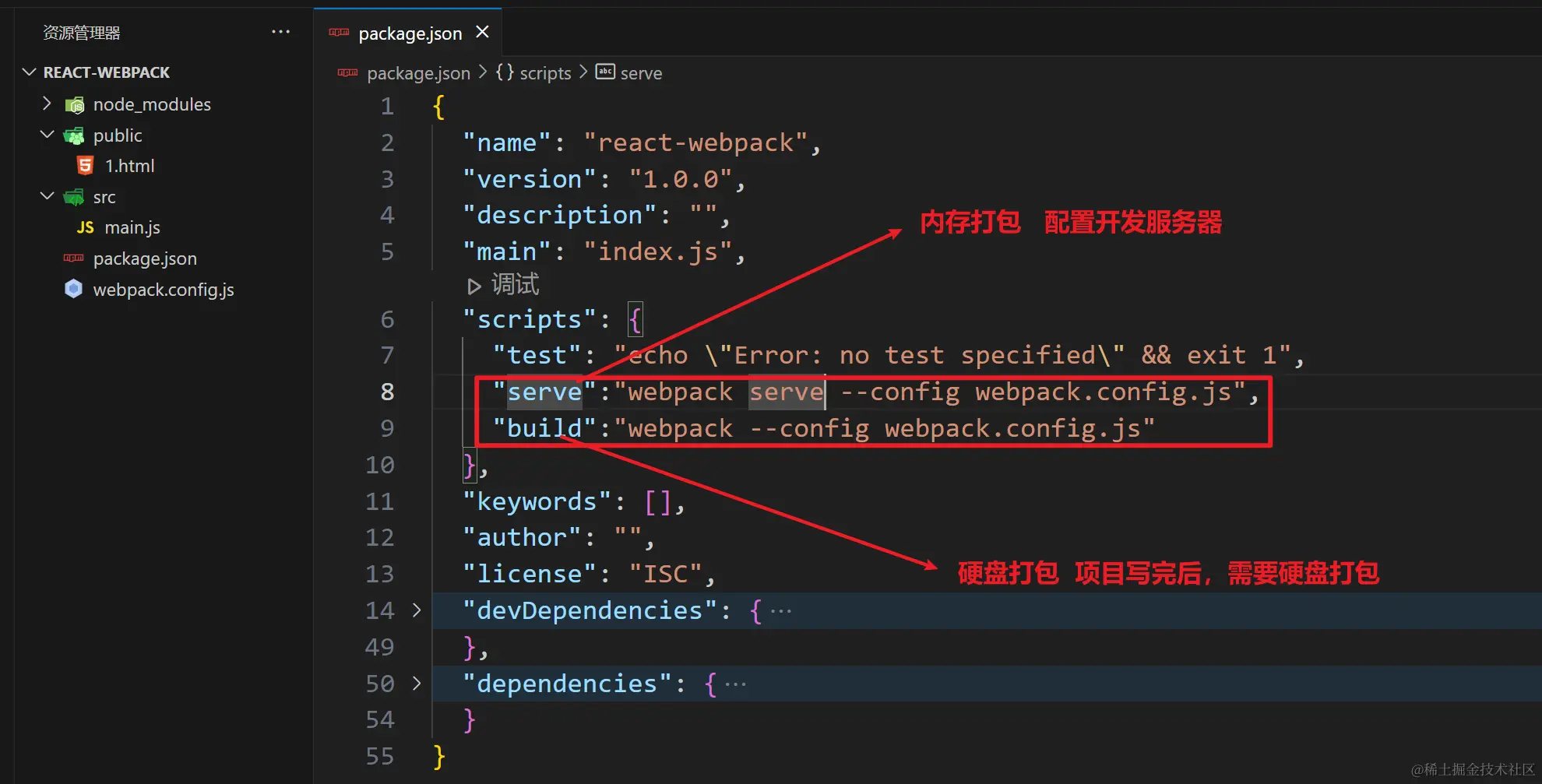The height and width of the screenshot is (784, 1542).
Task: Click the devDependencies folded ellipsis
Action: tap(781, 611)
